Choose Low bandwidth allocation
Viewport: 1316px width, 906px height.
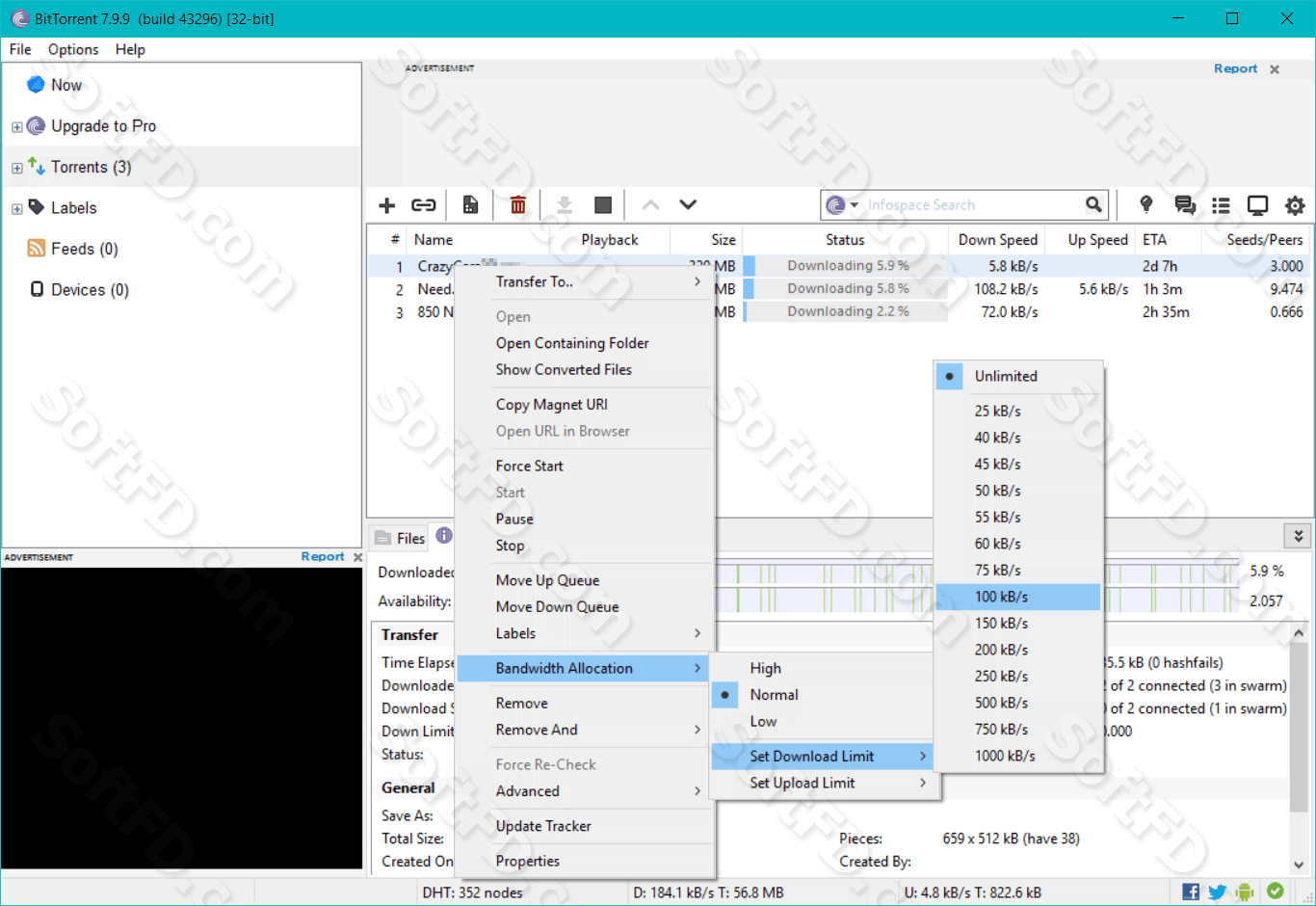pyautogui.click(x=822, y=721)
